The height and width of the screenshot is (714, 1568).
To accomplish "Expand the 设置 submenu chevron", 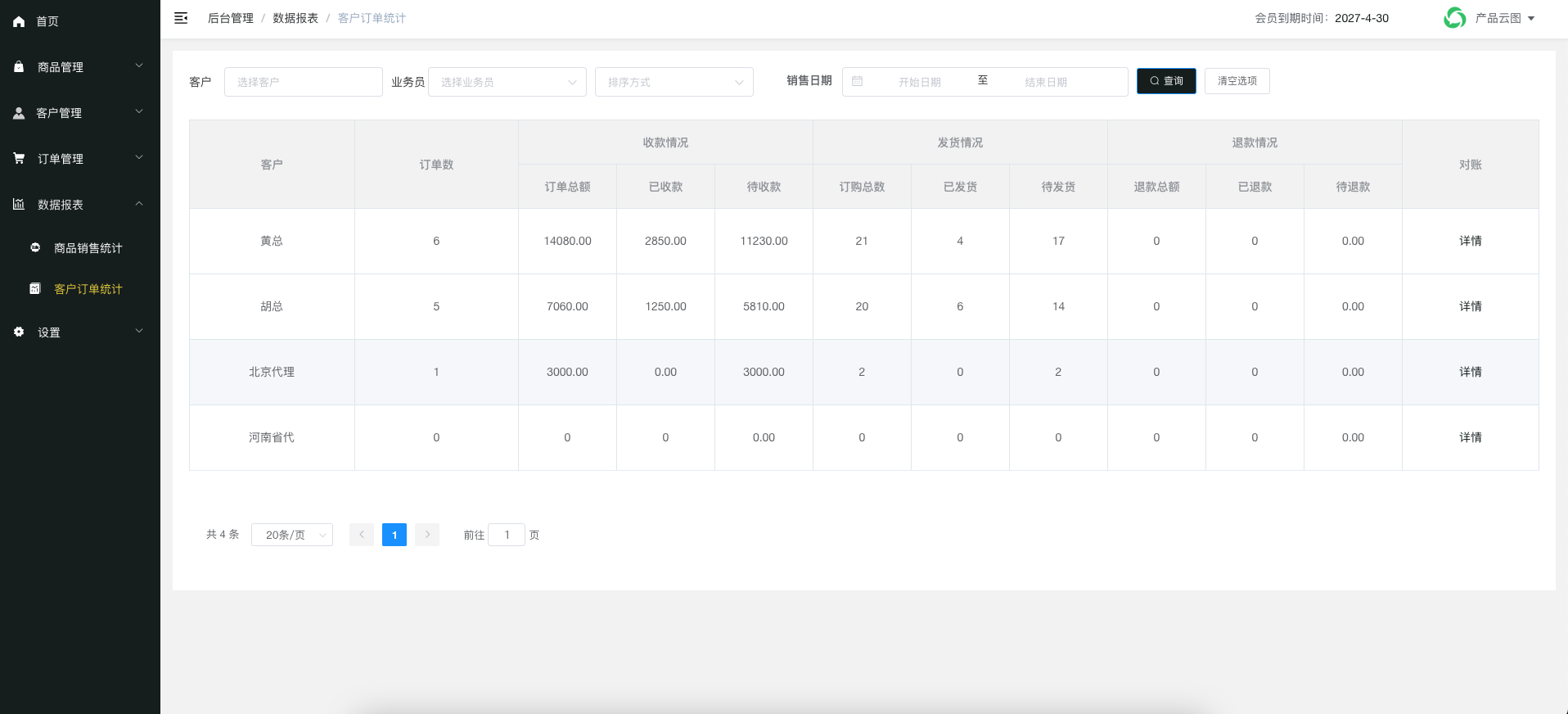I will pos(139,331).
